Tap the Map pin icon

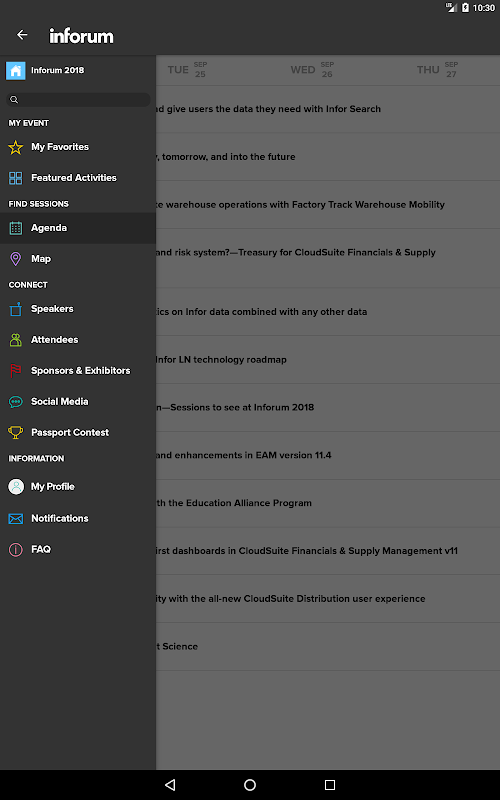16,259
